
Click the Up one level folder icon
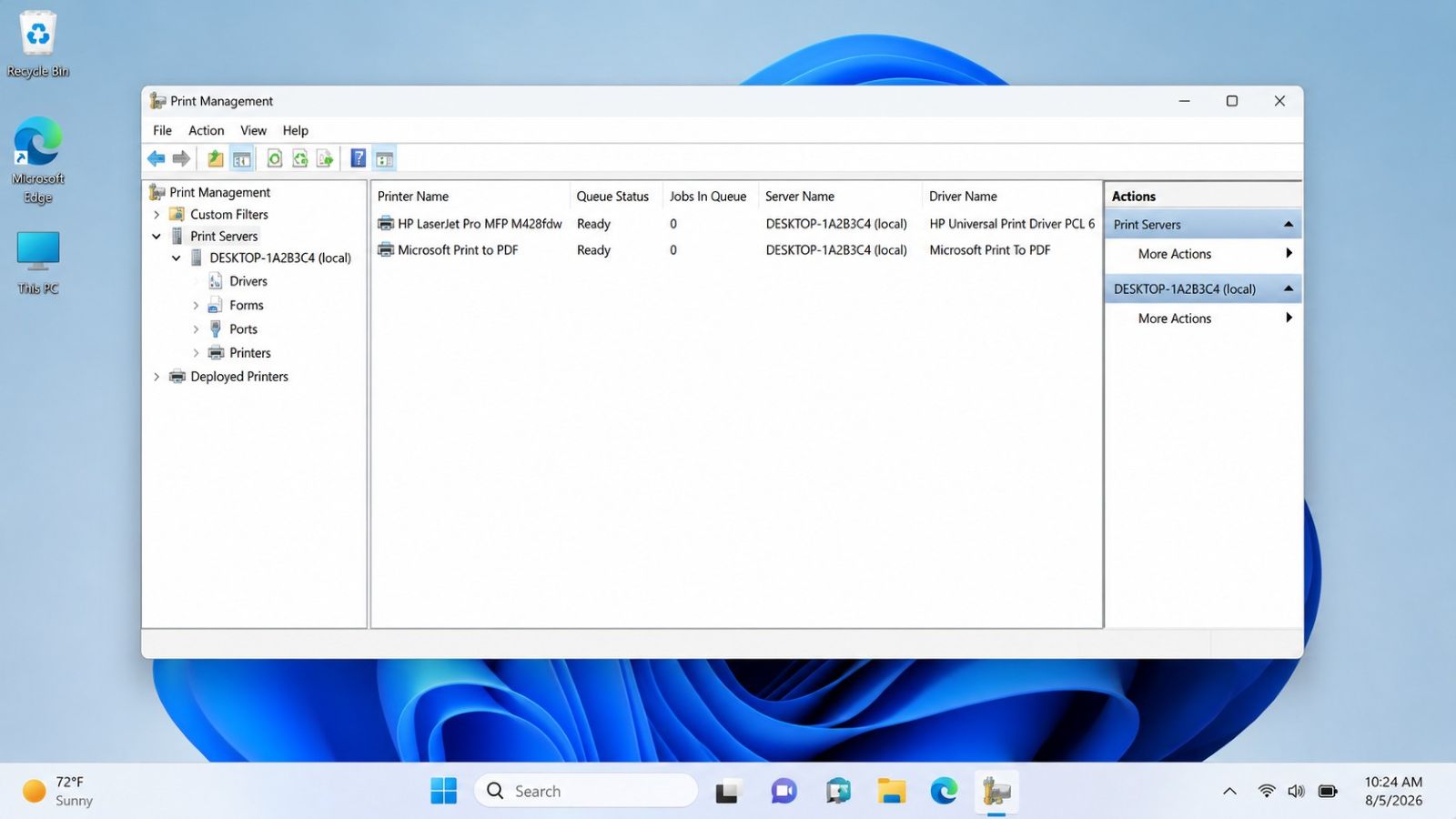[216, 158]
